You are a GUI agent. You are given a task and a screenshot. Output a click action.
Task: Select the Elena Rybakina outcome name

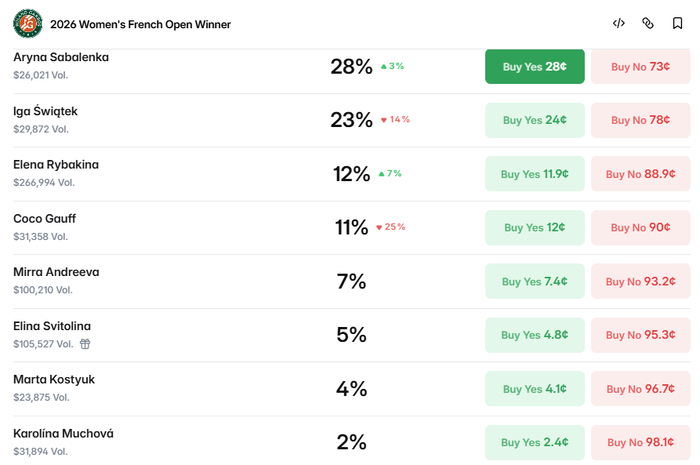[x=56, y=165]
